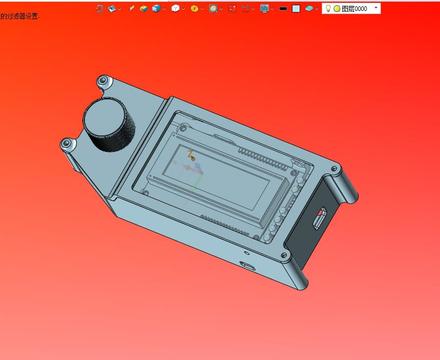This screenshot has height=360, width=440.
Task: Click the first red toolbar icon
Action: point(99,9)
